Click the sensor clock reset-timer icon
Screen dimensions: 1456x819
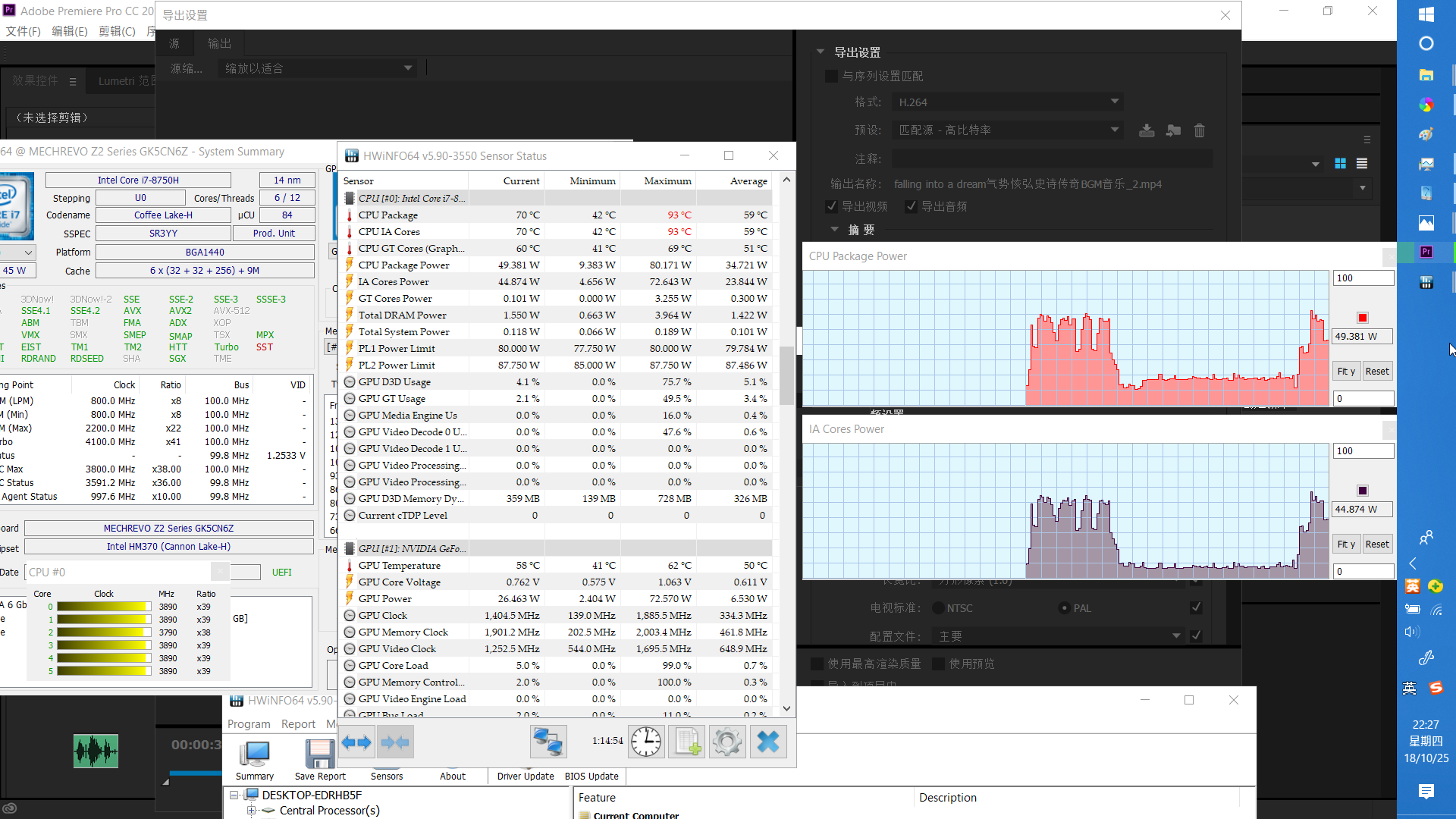[646, 742]
